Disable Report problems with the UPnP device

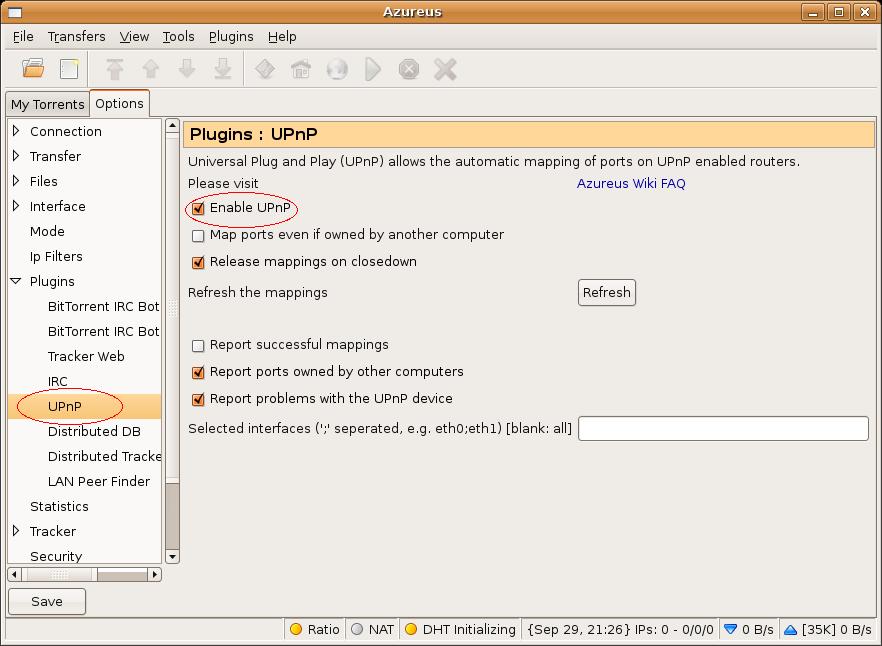[x=198, y=399]
